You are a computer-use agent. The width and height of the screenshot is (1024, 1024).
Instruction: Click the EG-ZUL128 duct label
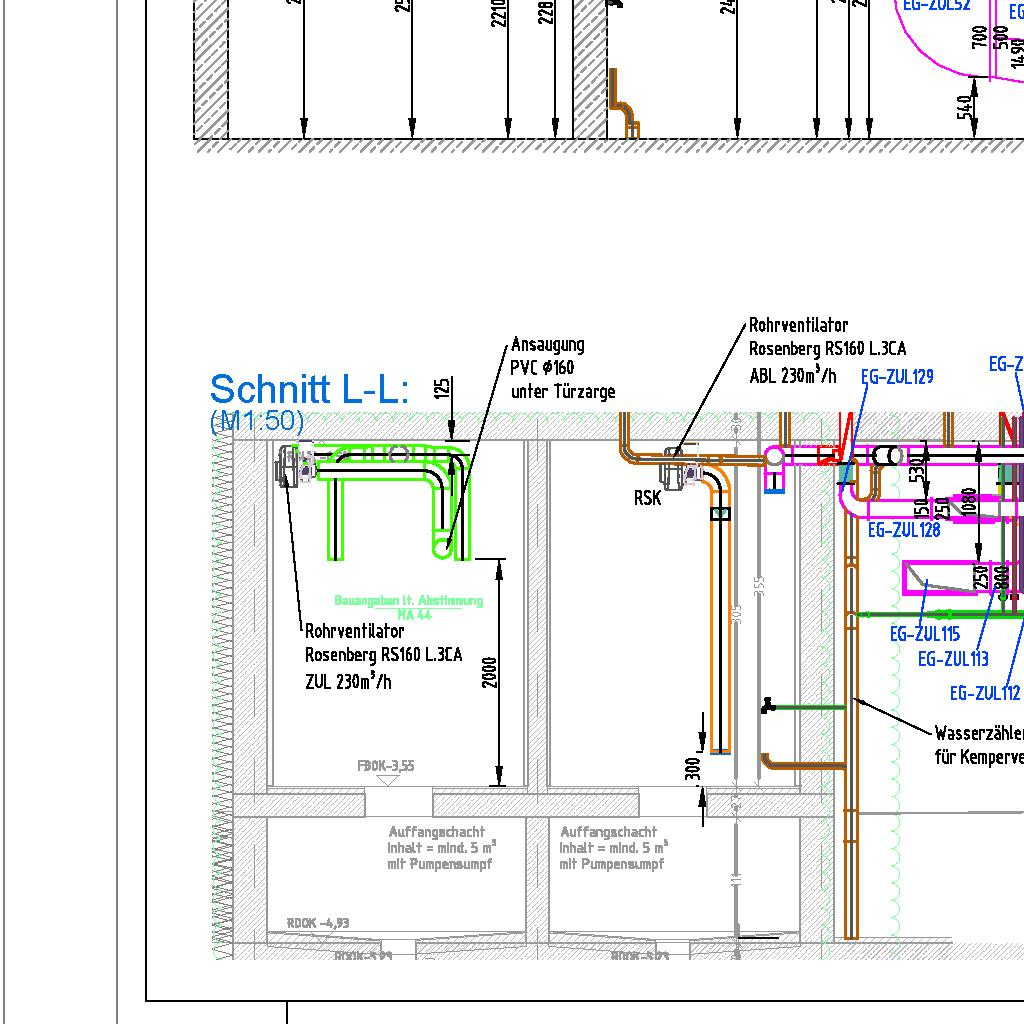(904, 530)
